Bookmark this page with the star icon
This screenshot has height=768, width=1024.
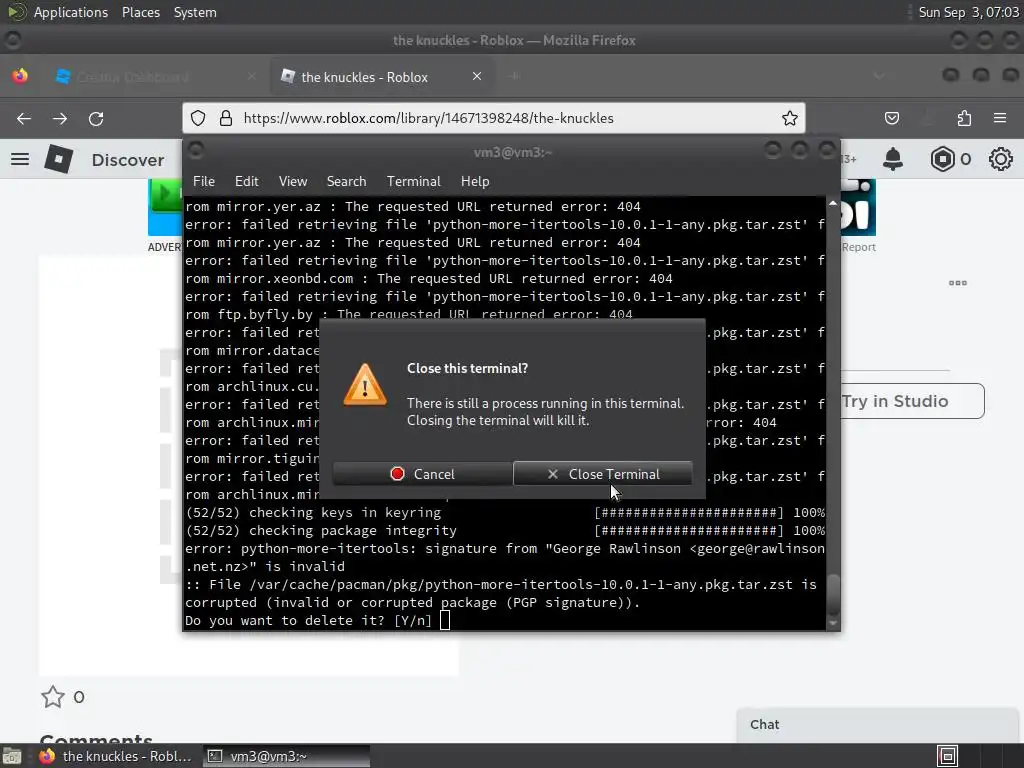[790, 118]
